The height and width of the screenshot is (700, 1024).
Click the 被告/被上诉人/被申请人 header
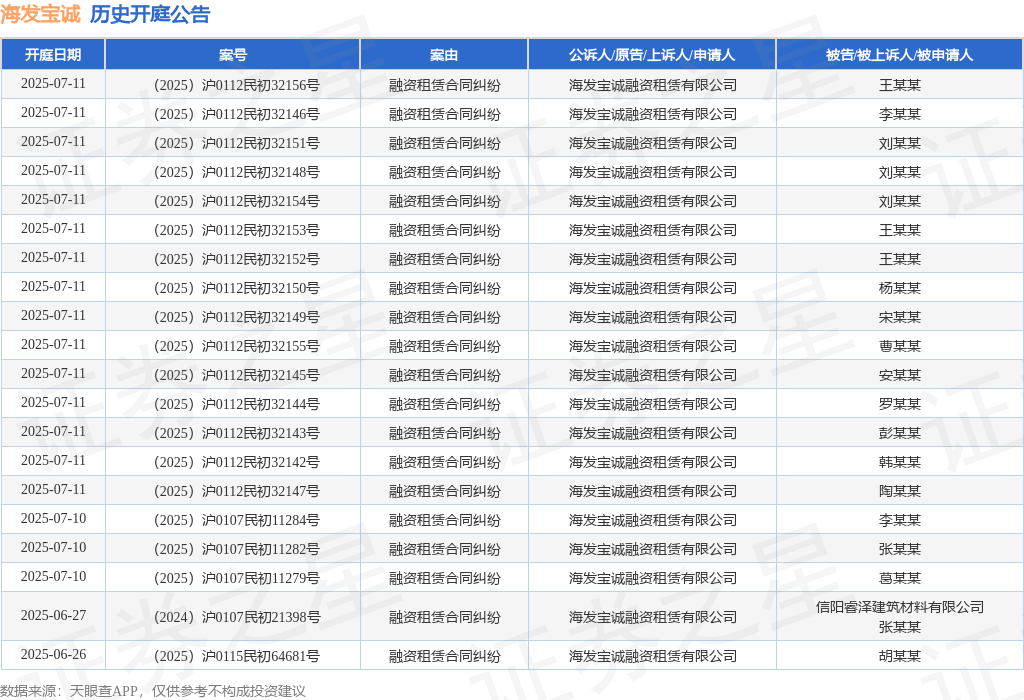899,55
